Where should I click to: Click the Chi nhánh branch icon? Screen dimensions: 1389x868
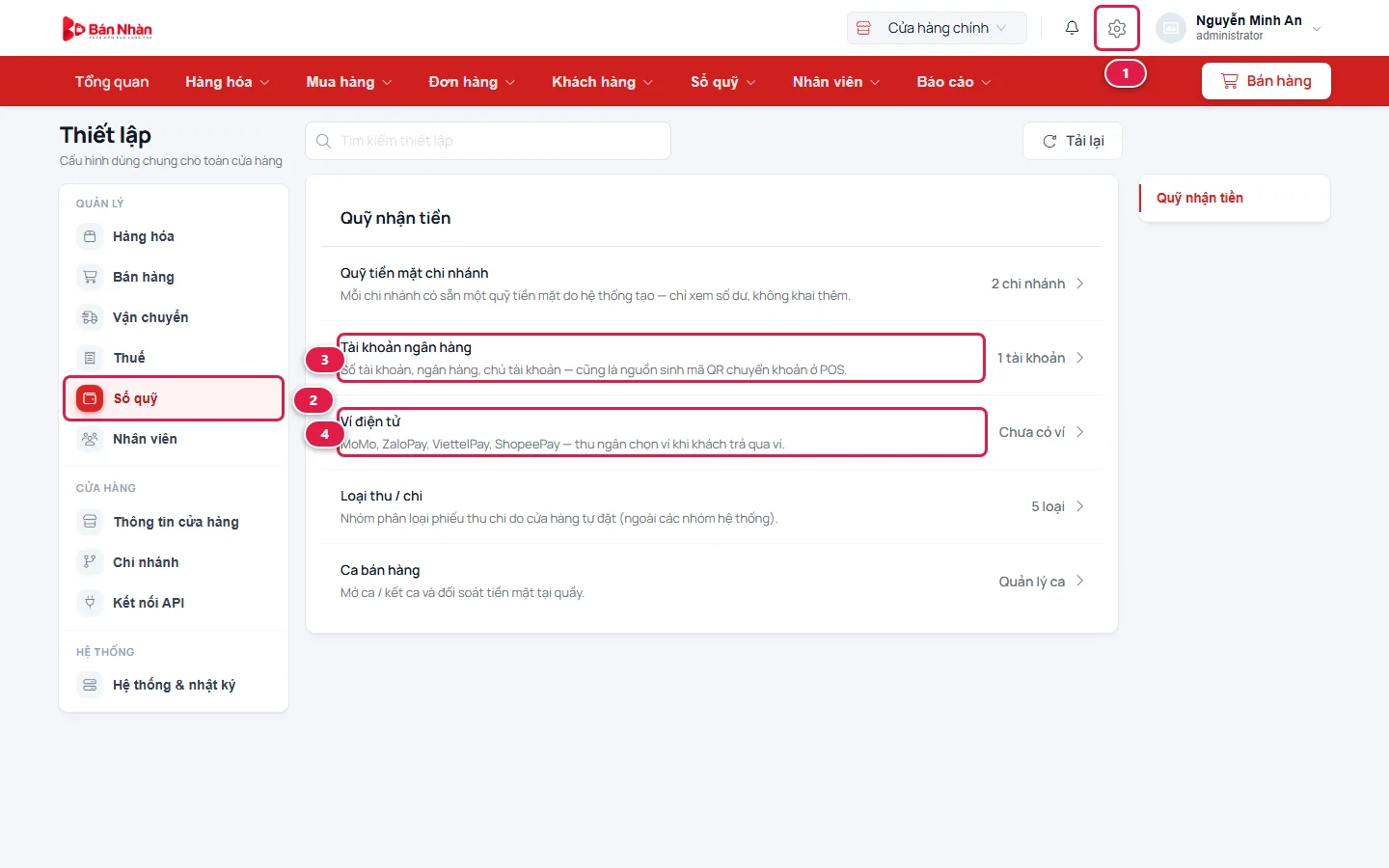coord(90,562)
